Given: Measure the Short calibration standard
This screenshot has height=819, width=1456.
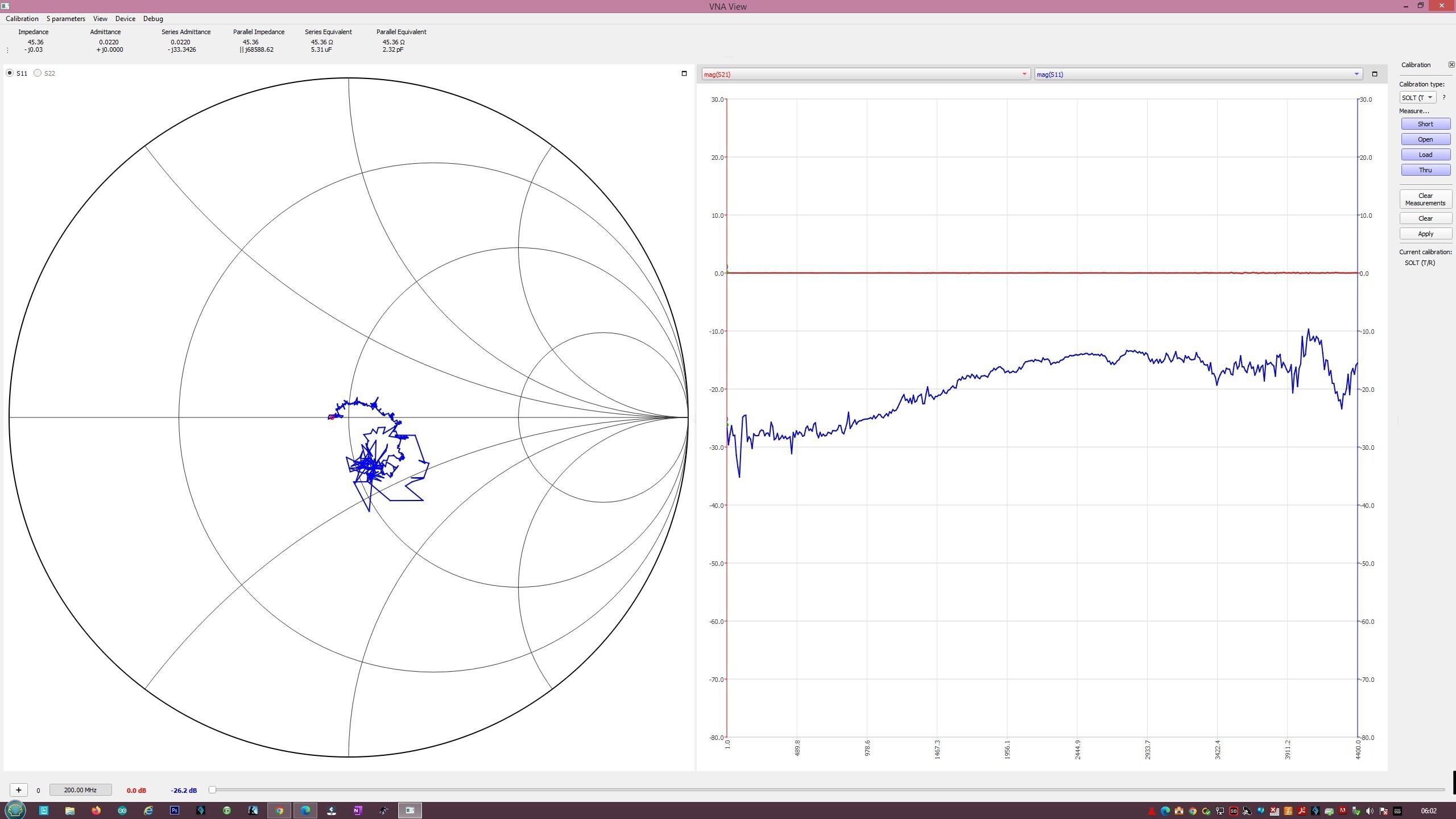Looking at the screenshot, I should (x=1425, y=124).
